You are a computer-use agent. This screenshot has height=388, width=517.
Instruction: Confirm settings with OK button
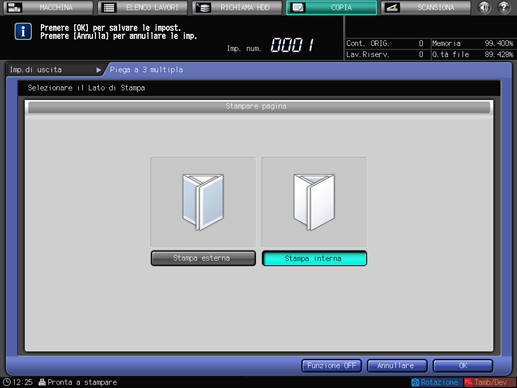(463, 366)
